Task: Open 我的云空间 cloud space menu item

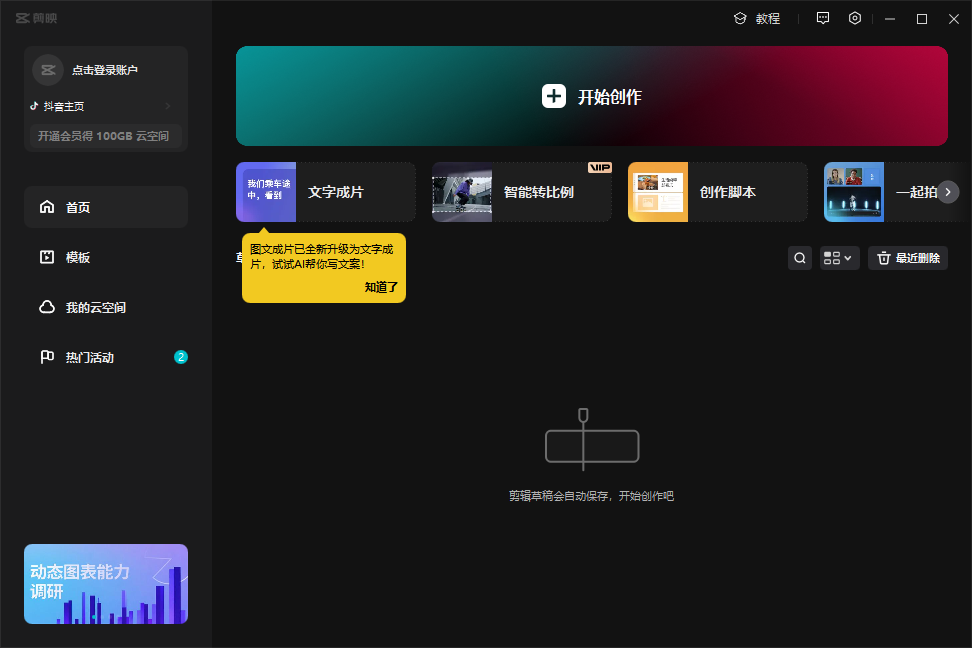Action: tap(106, 307)
